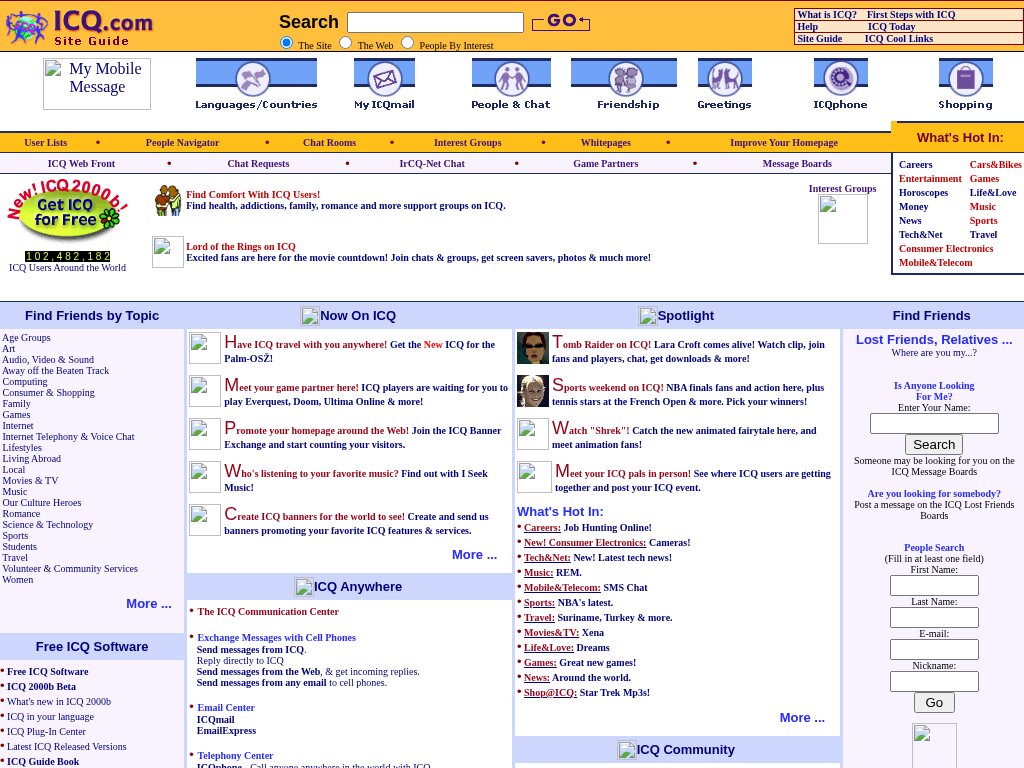Image resolution: width=1024 pixels, height=768 pixels.
Task: Click the Lord of the Rings image
Action: tap(168, 253)
